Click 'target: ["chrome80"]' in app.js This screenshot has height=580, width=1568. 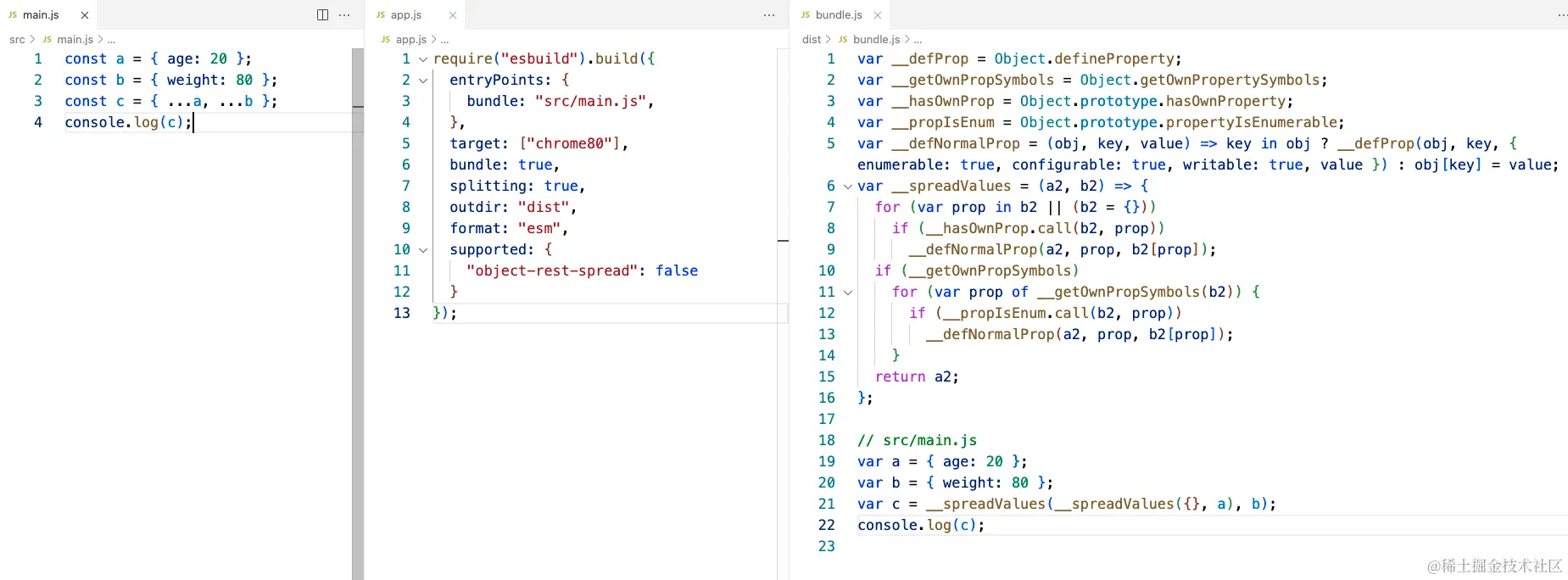click(536, 143)
